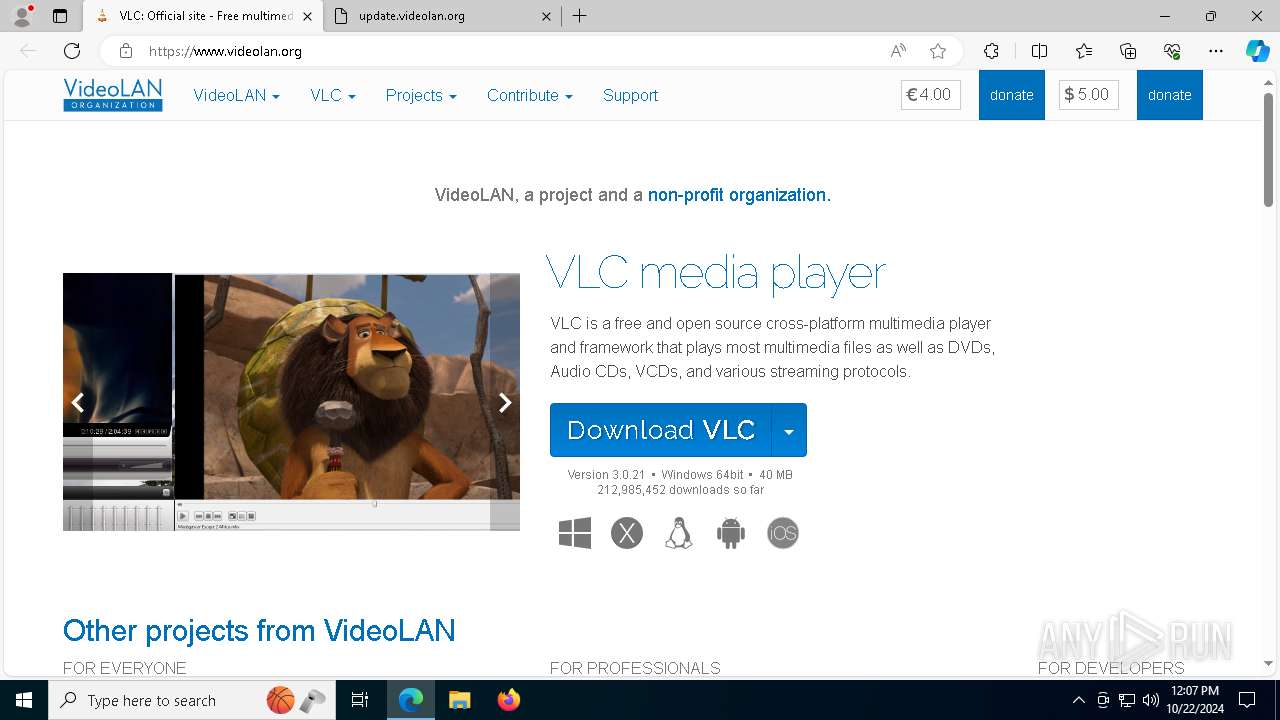Show hidden system tray icons chevron
Screen dimensions: 1280x720
pyautogui.click(x=1078, y=700)
